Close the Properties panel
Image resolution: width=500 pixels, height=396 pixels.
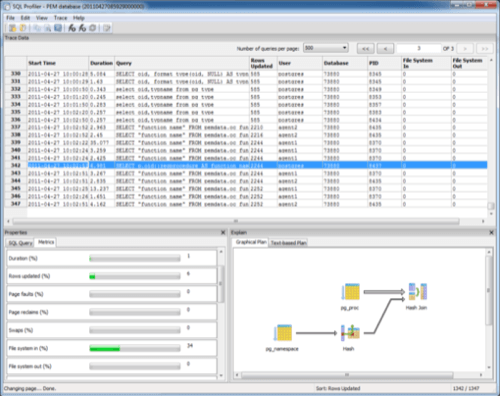pyautogui.click(x=223, y=232)
